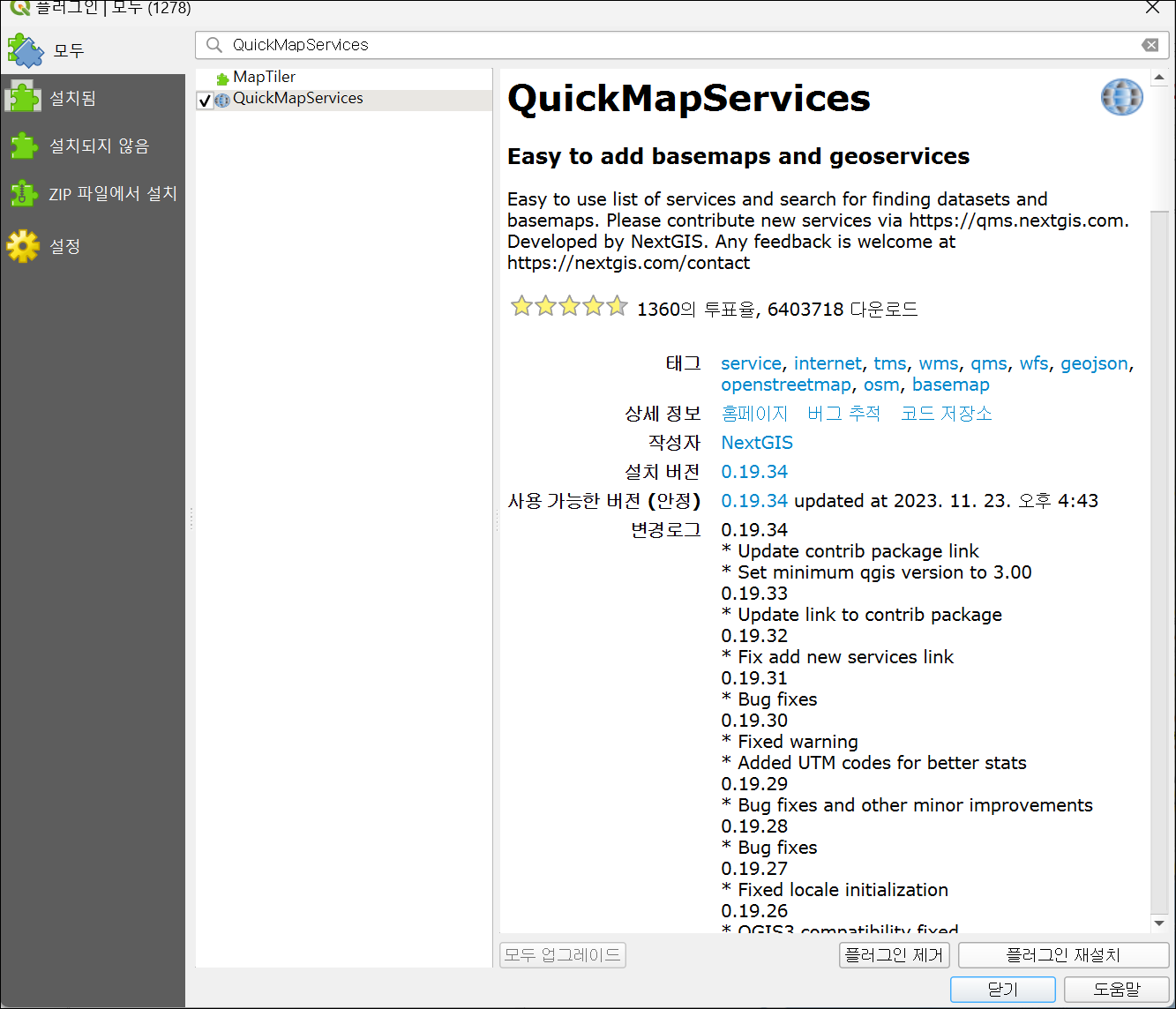Click the MapTiler green plugin icon
The height and width of the screenshot is (1009, 1176).
pyautogui.click(x=222, y=78)
